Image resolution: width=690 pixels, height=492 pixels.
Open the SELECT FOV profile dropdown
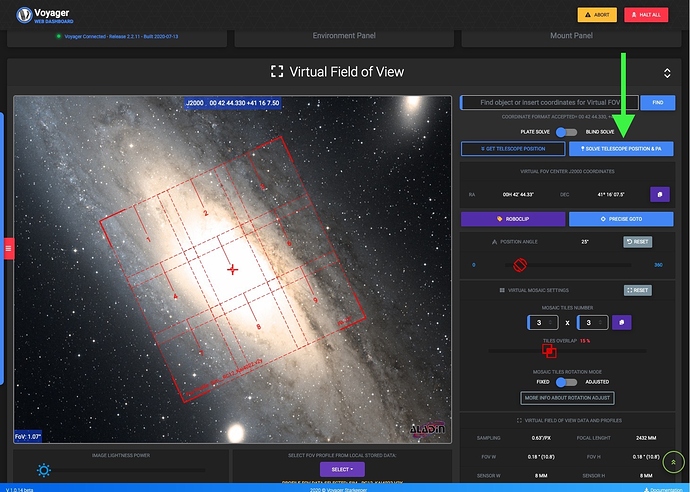point(342,470)
